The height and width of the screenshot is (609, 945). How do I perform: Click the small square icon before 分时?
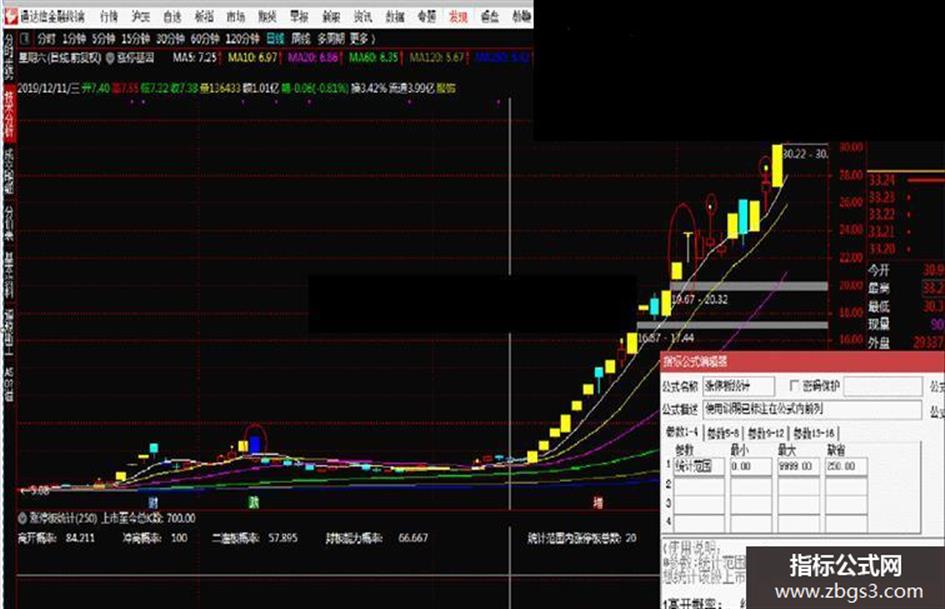coord(25,39)
